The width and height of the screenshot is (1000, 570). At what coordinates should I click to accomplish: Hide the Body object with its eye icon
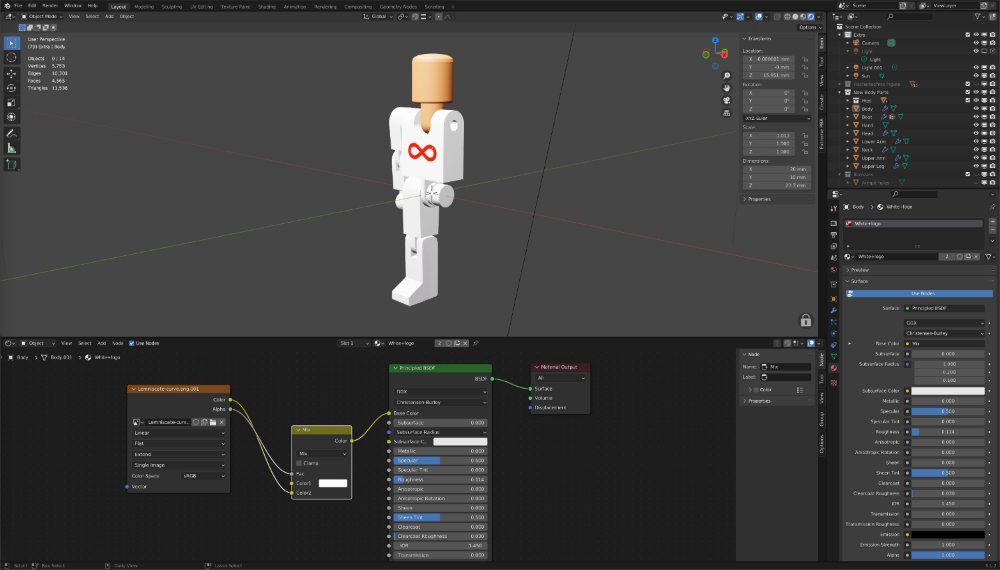pos(976,109)
